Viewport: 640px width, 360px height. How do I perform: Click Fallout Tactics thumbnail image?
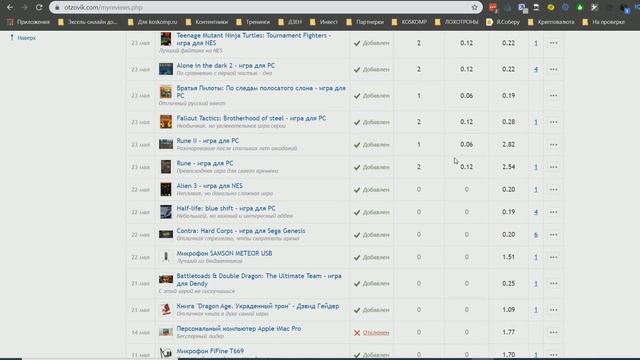click(166, 122)
